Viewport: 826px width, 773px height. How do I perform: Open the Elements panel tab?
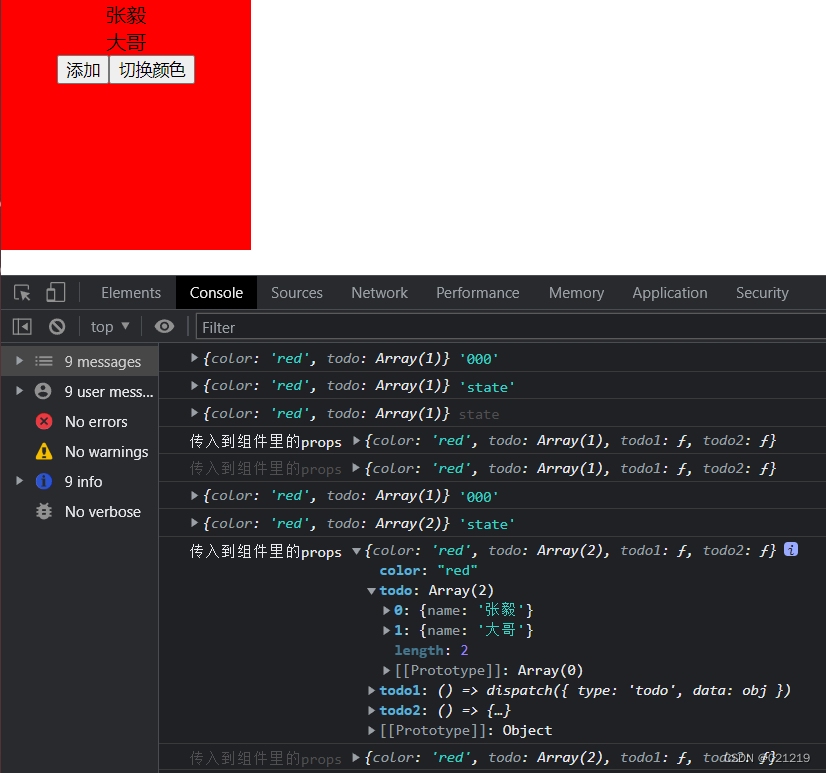coord(130,292)
